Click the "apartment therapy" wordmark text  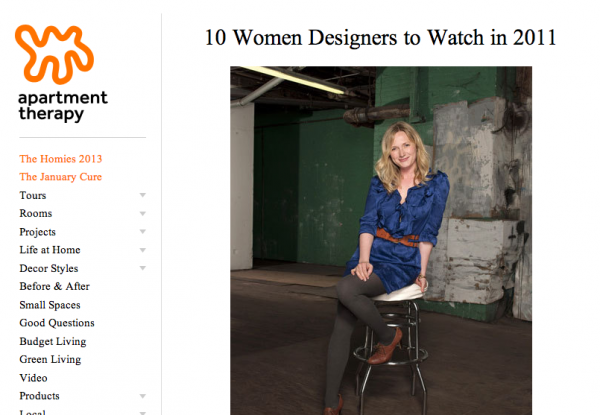(62, 106)
